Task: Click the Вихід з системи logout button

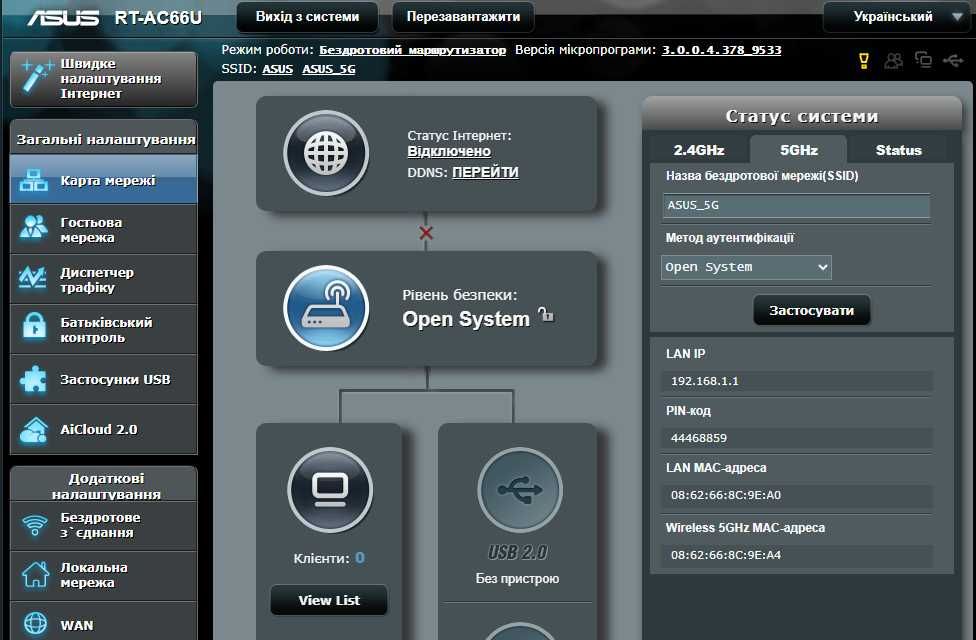Action: tap(307, 17)
